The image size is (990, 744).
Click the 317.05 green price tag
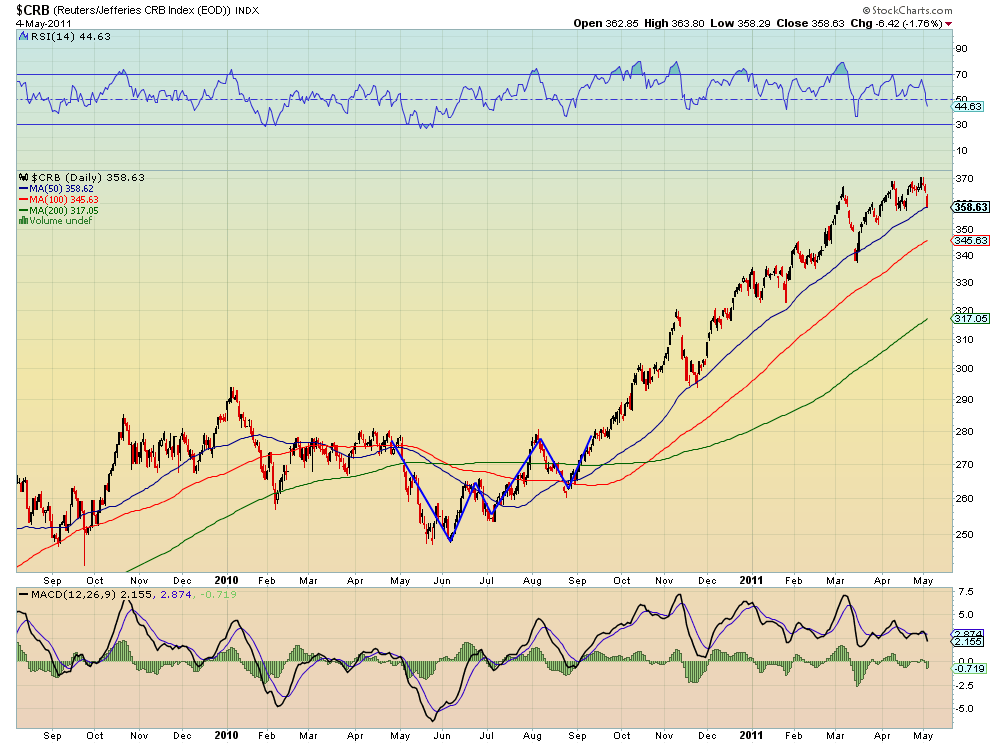(x=970, y=318)
